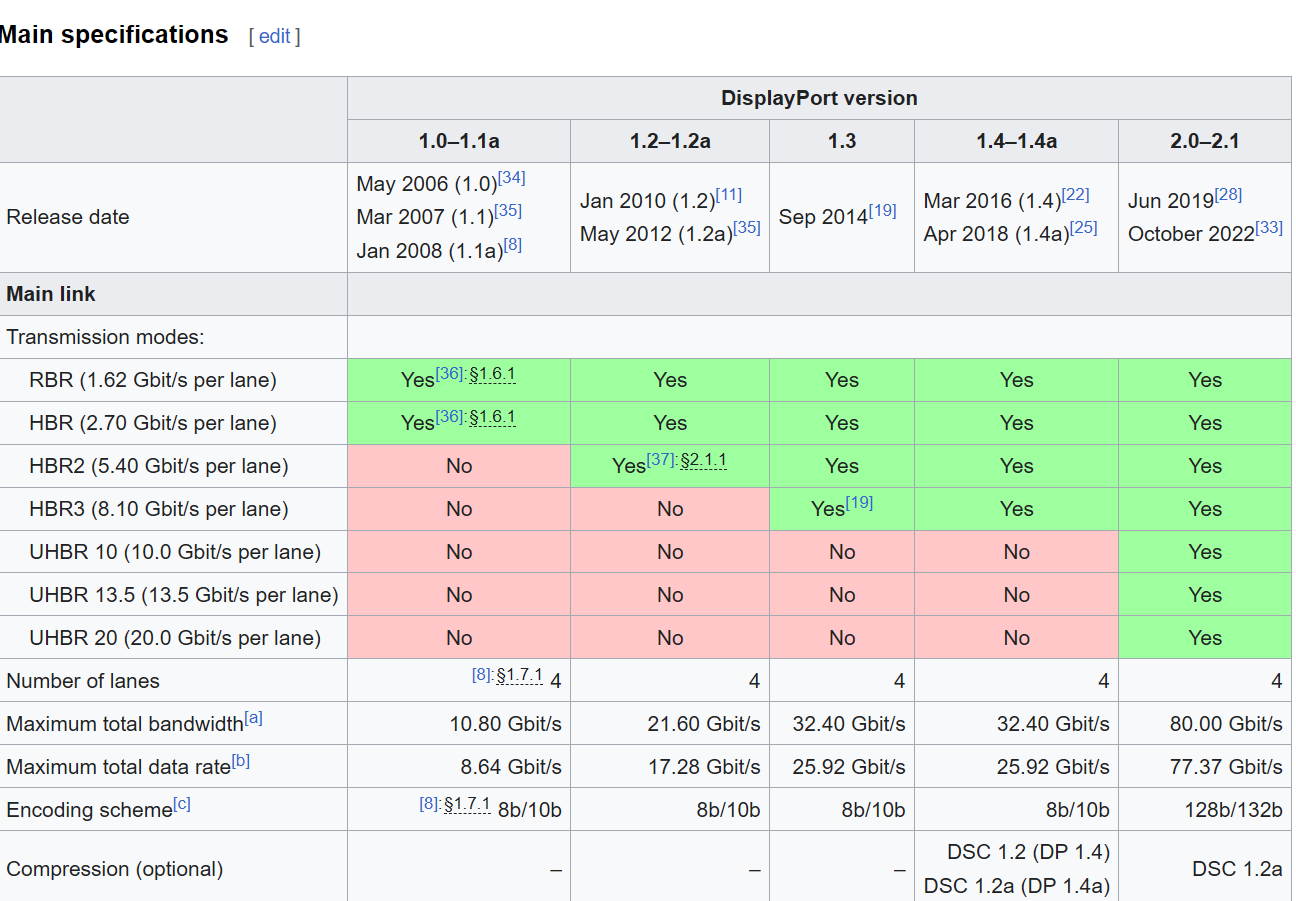This screenshot has width=1296, height=901.
Task: Open citation [19] after Sep 2014
Action: click(882, 210)
